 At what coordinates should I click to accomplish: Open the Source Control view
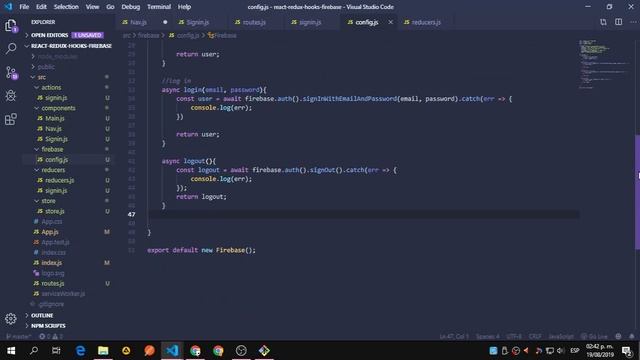point(11,73)
